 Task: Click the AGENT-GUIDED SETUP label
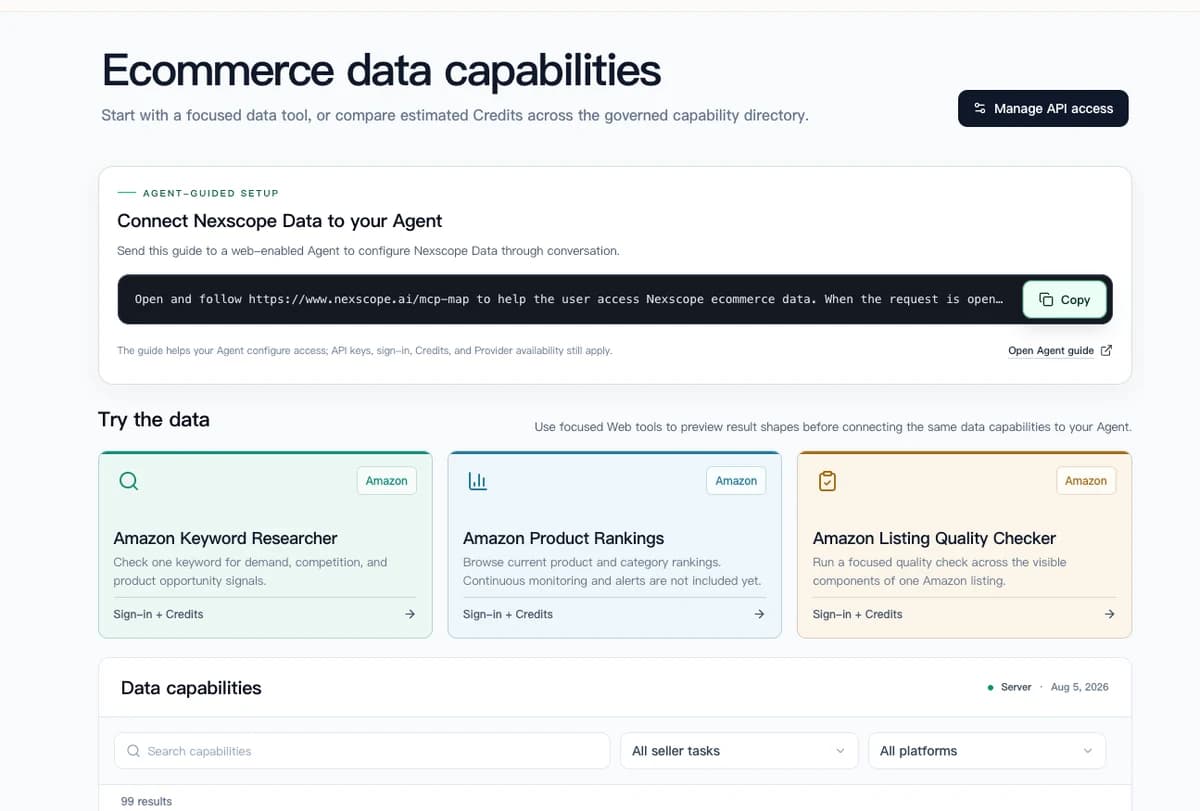[x=211, y=193]
